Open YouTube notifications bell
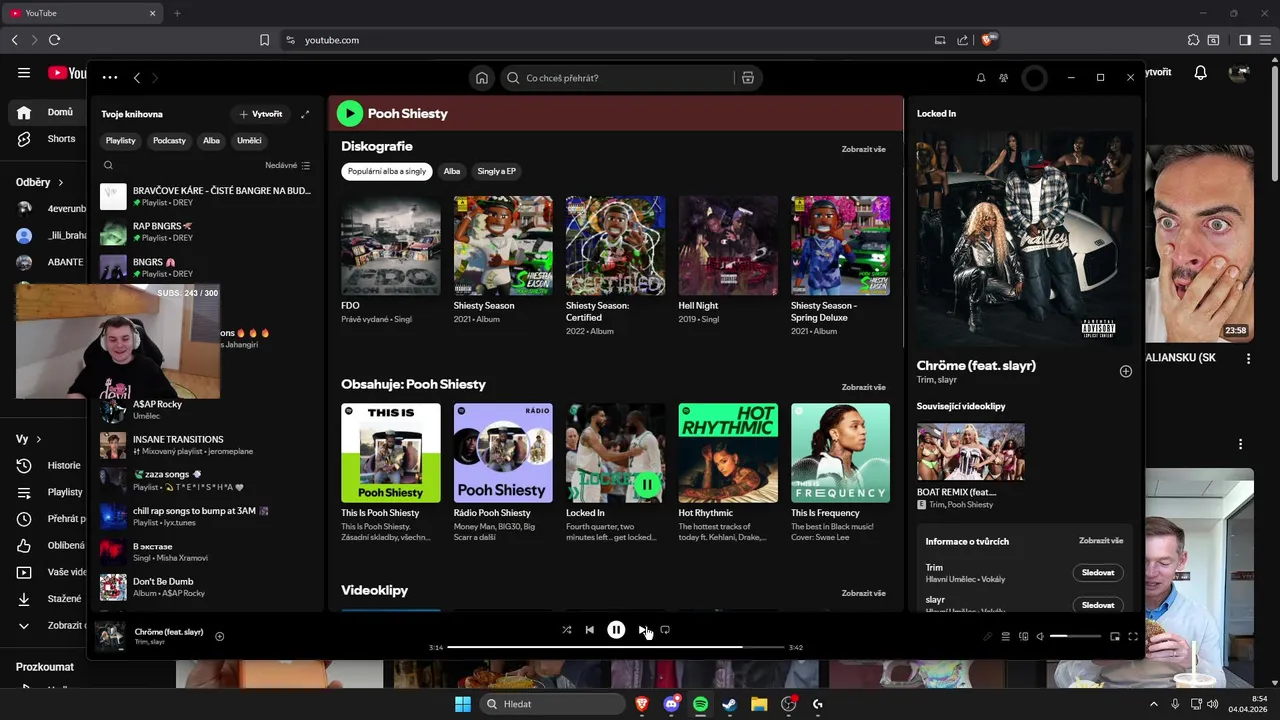 pyautogui.click(x=1201, y=73)
